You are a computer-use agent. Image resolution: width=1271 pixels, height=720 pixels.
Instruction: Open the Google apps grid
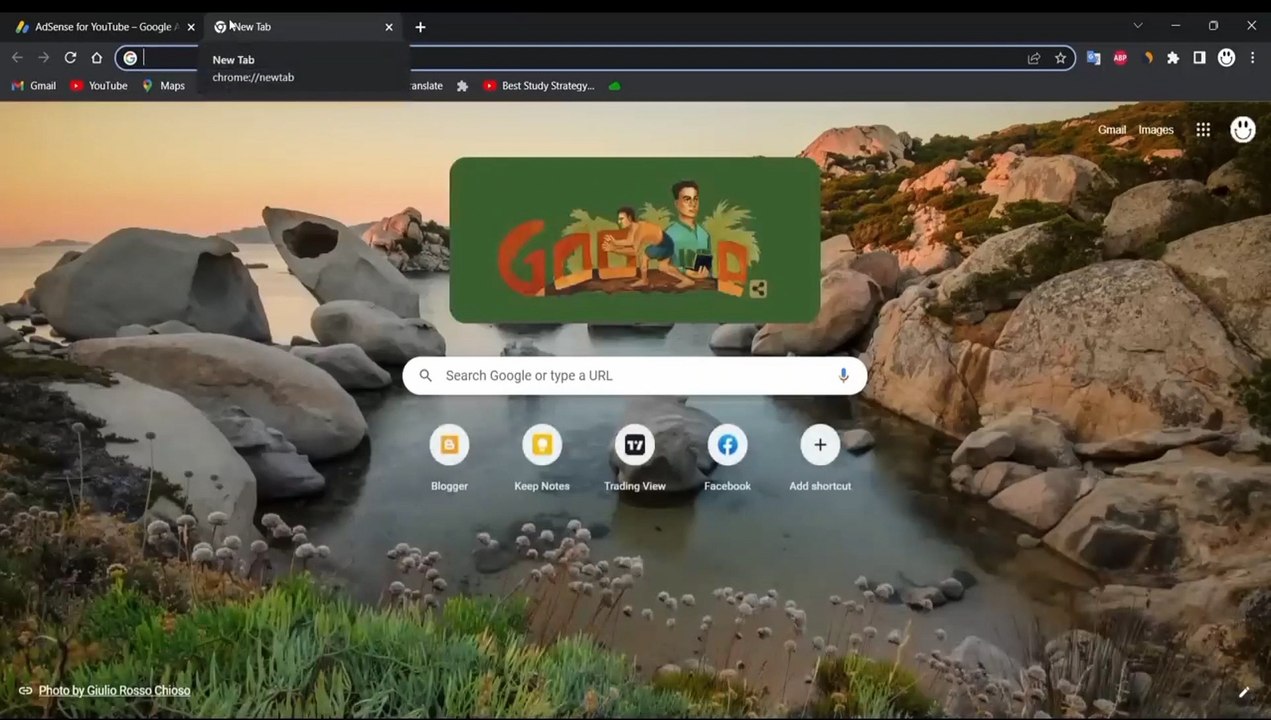point(1203,130)
